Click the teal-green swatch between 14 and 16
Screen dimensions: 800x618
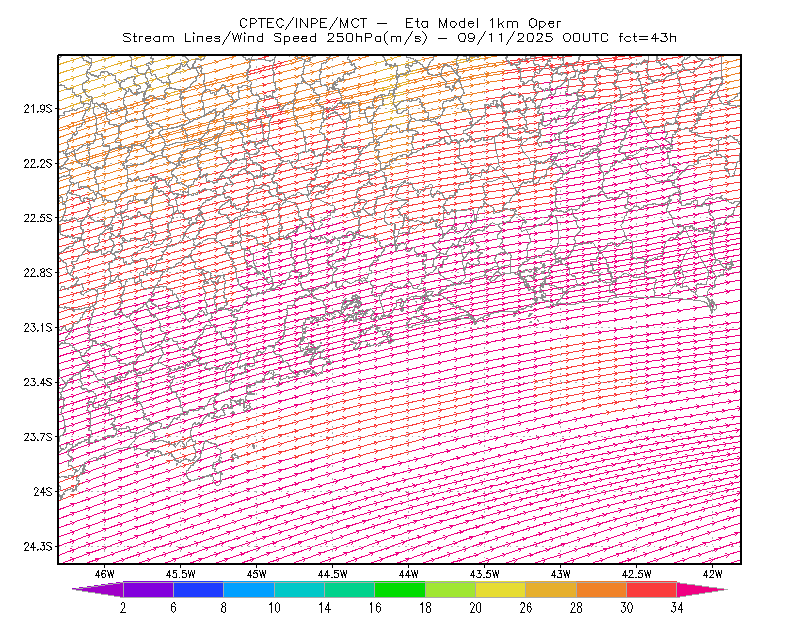(x=349, y=589)
